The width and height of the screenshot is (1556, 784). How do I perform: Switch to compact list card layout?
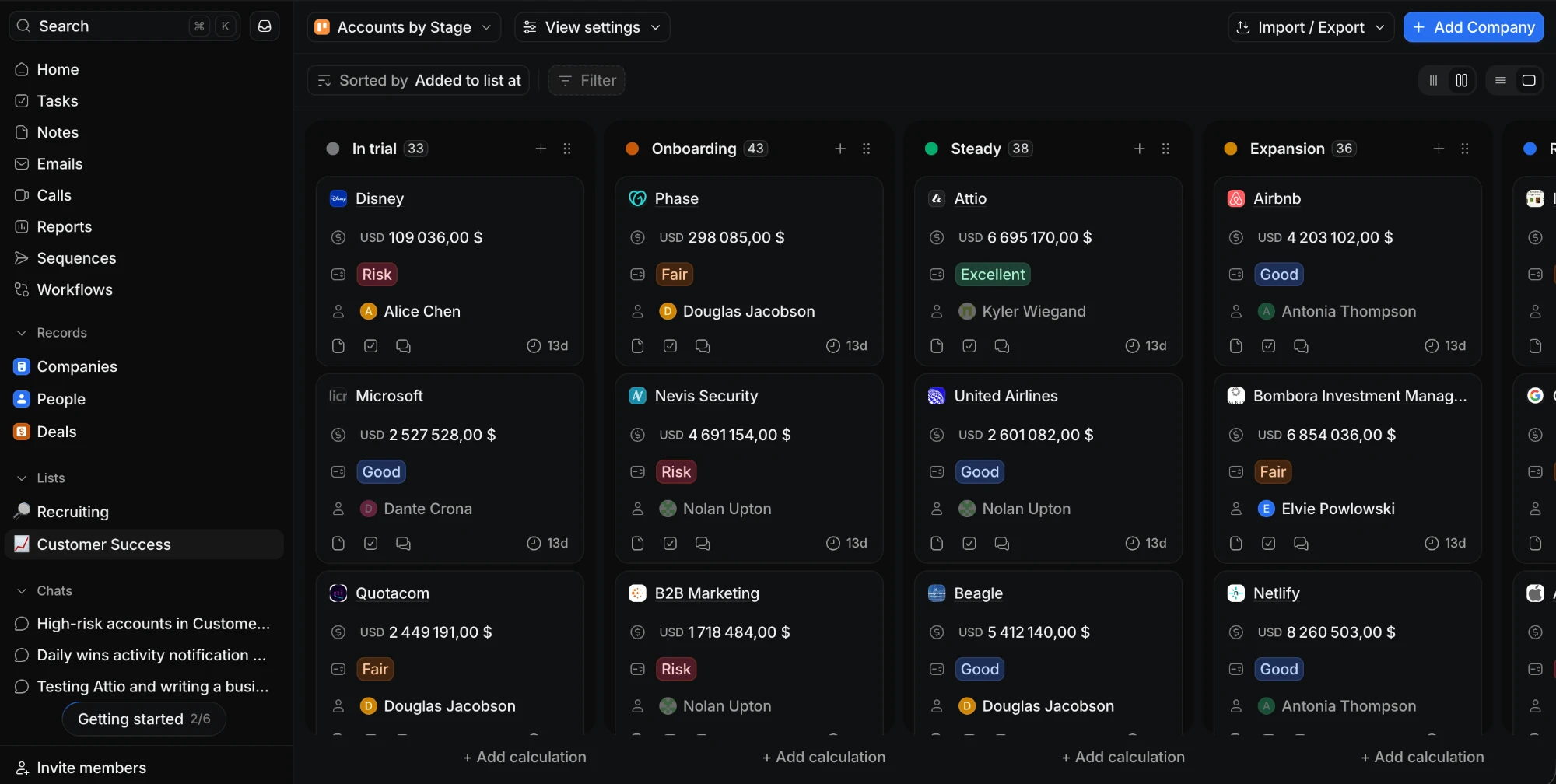coord(1501,80)
